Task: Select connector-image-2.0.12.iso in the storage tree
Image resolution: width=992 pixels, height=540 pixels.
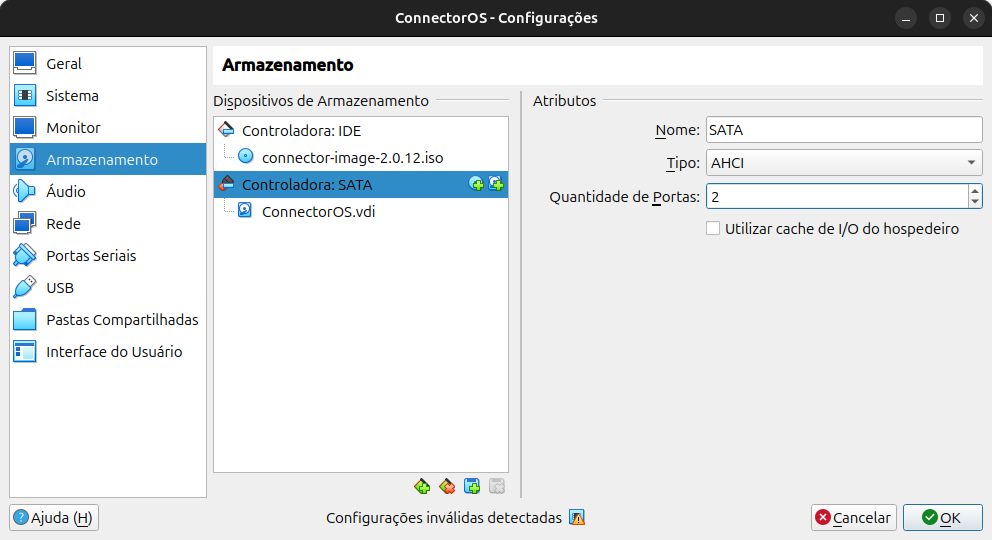Action: [352, 157]
